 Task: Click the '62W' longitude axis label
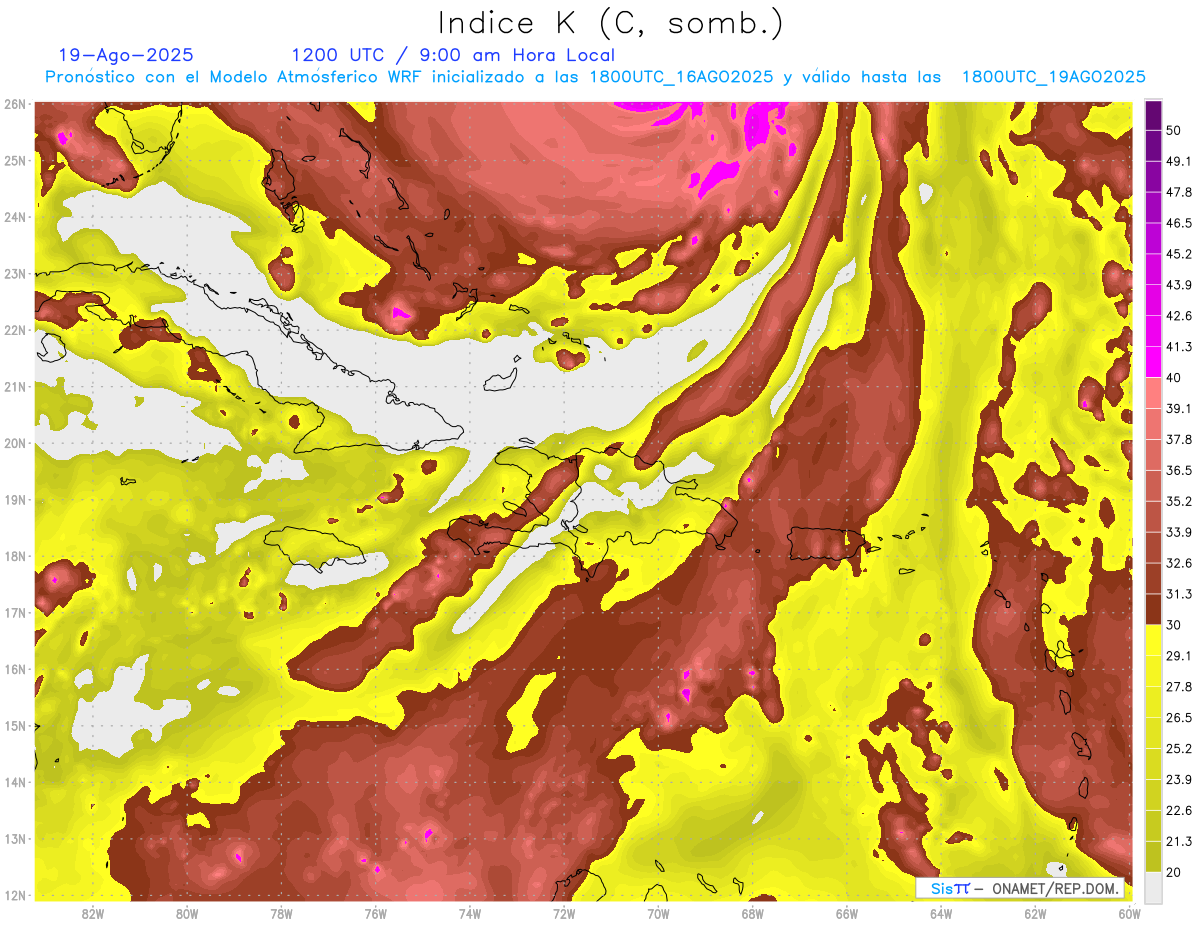pyautogui.click(x=1035, y=913)
